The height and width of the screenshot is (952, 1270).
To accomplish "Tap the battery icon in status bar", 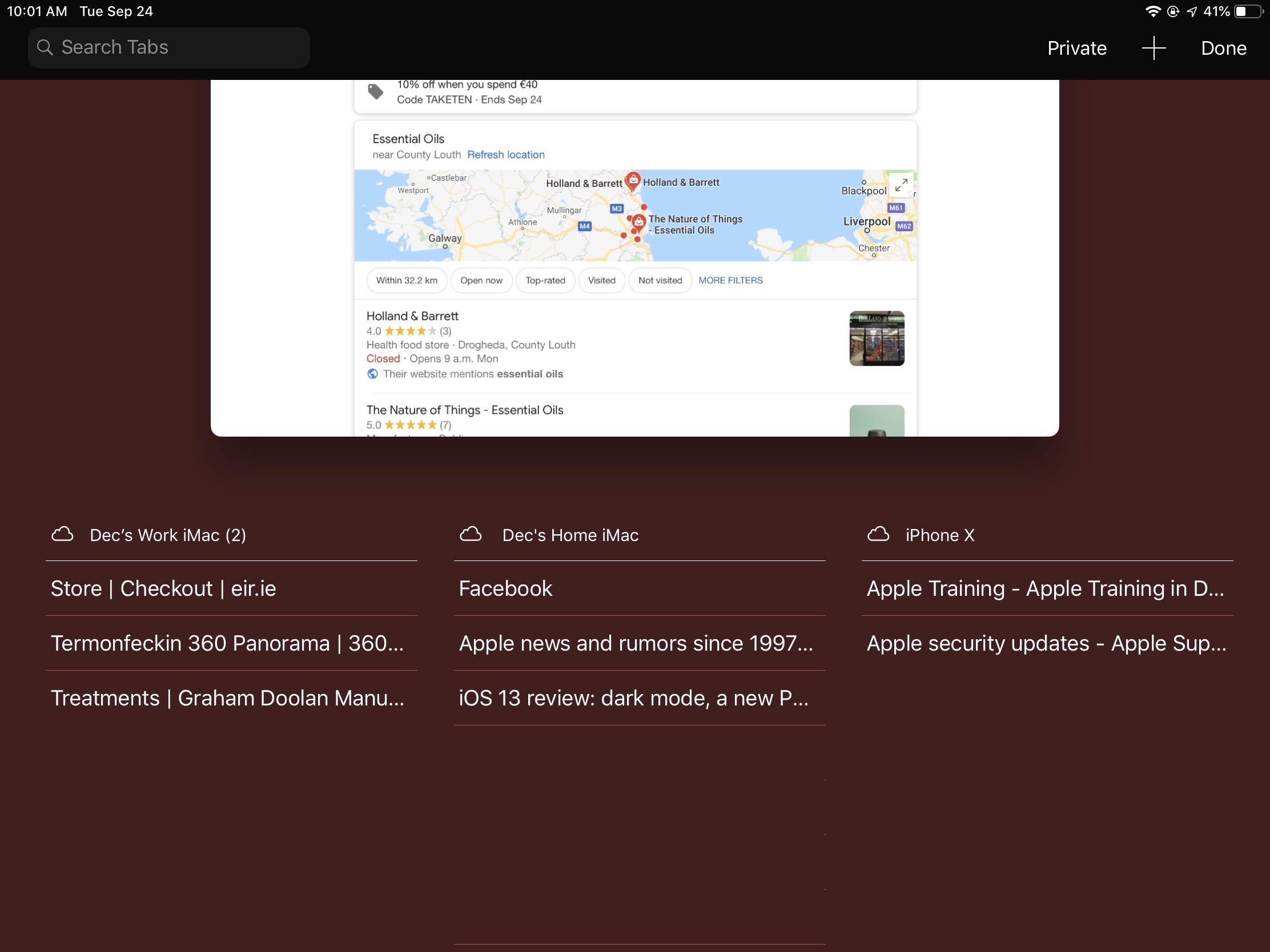I will coord(1248,11).
